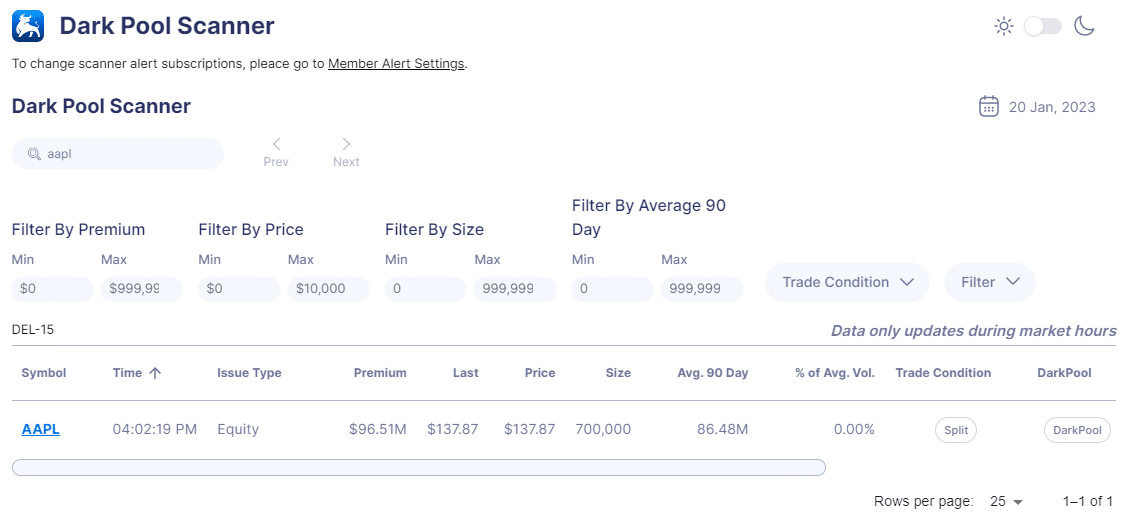This screenshot has height=516, width=1124.
Task: Click the sun light-mode icon
Action: pos(1004,27)
